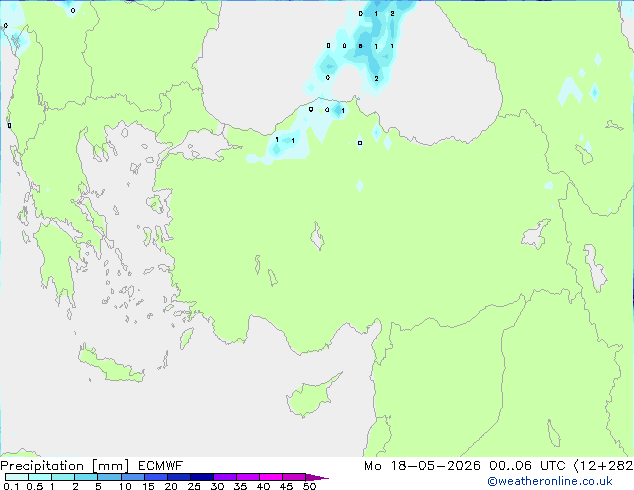This screenshot has height=490, width=634.
Task: Click the 'ECMWF' model label
Action: coord(161,466)
